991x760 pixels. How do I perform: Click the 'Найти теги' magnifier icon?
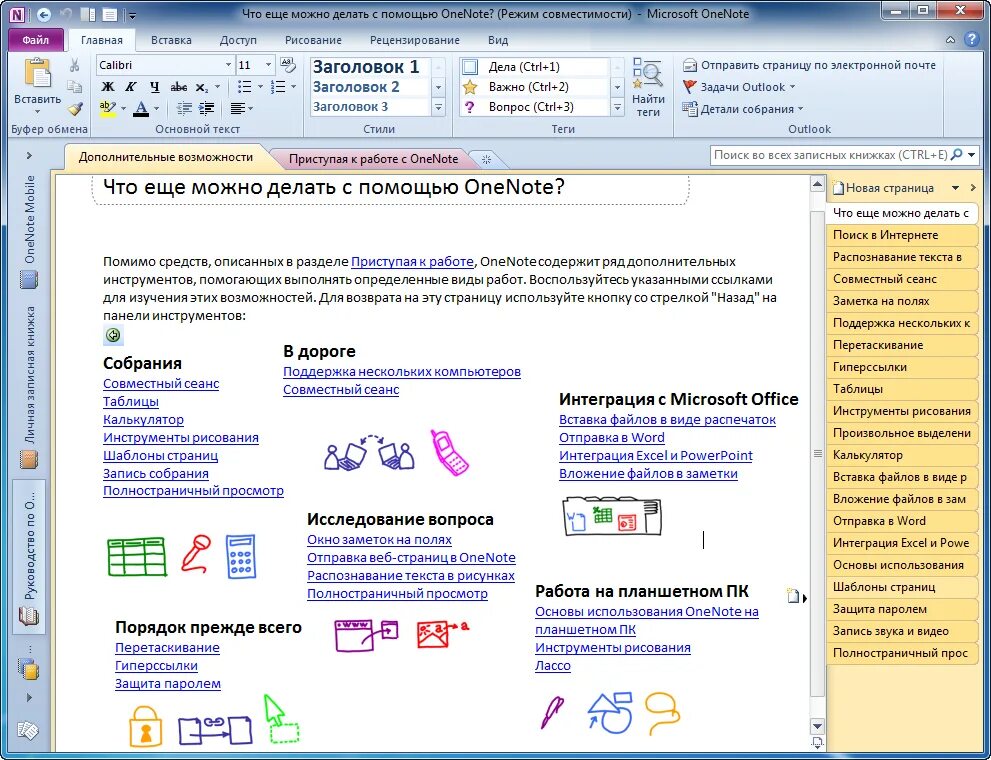(649, 75)
